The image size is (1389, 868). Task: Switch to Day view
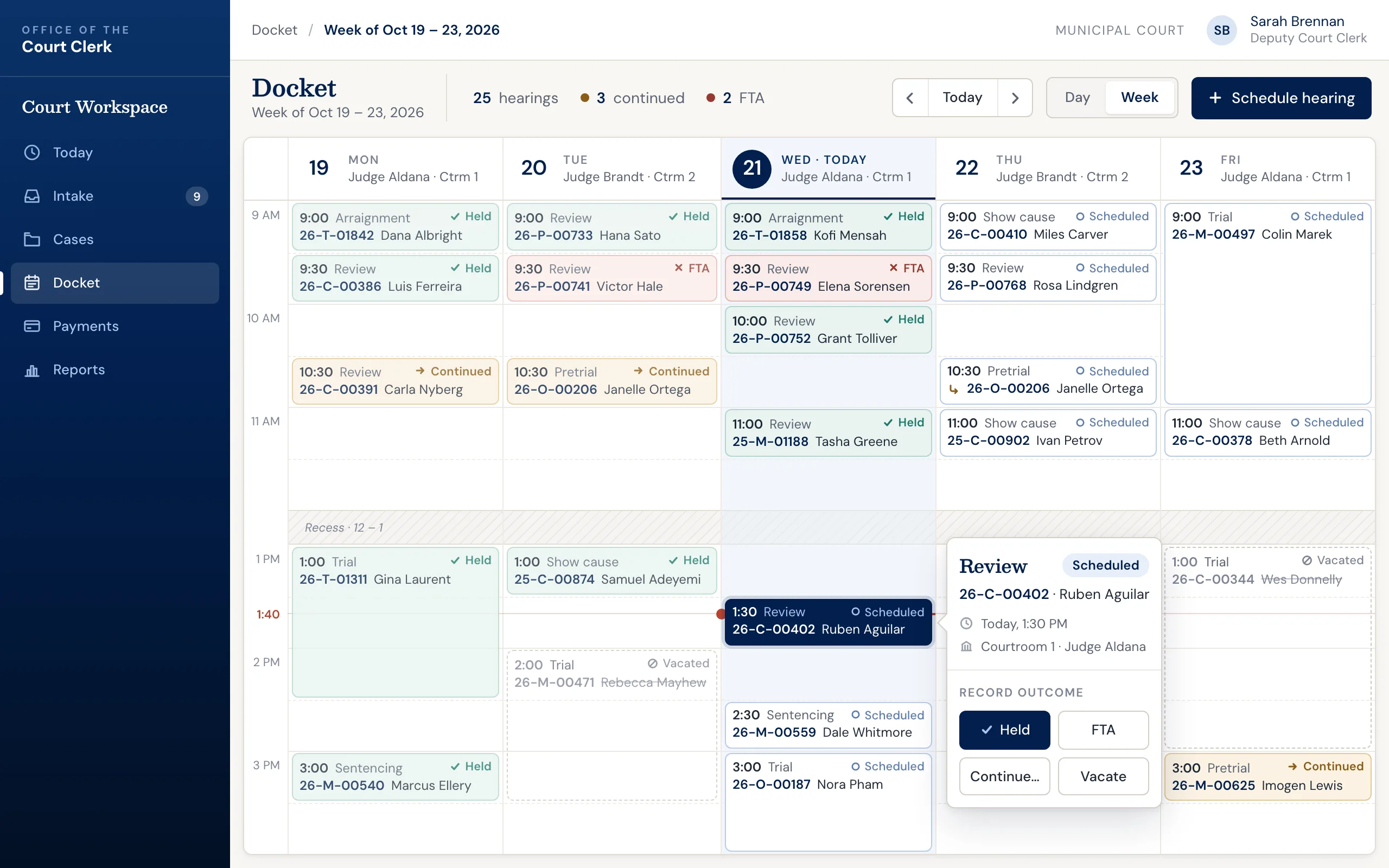1077,98
